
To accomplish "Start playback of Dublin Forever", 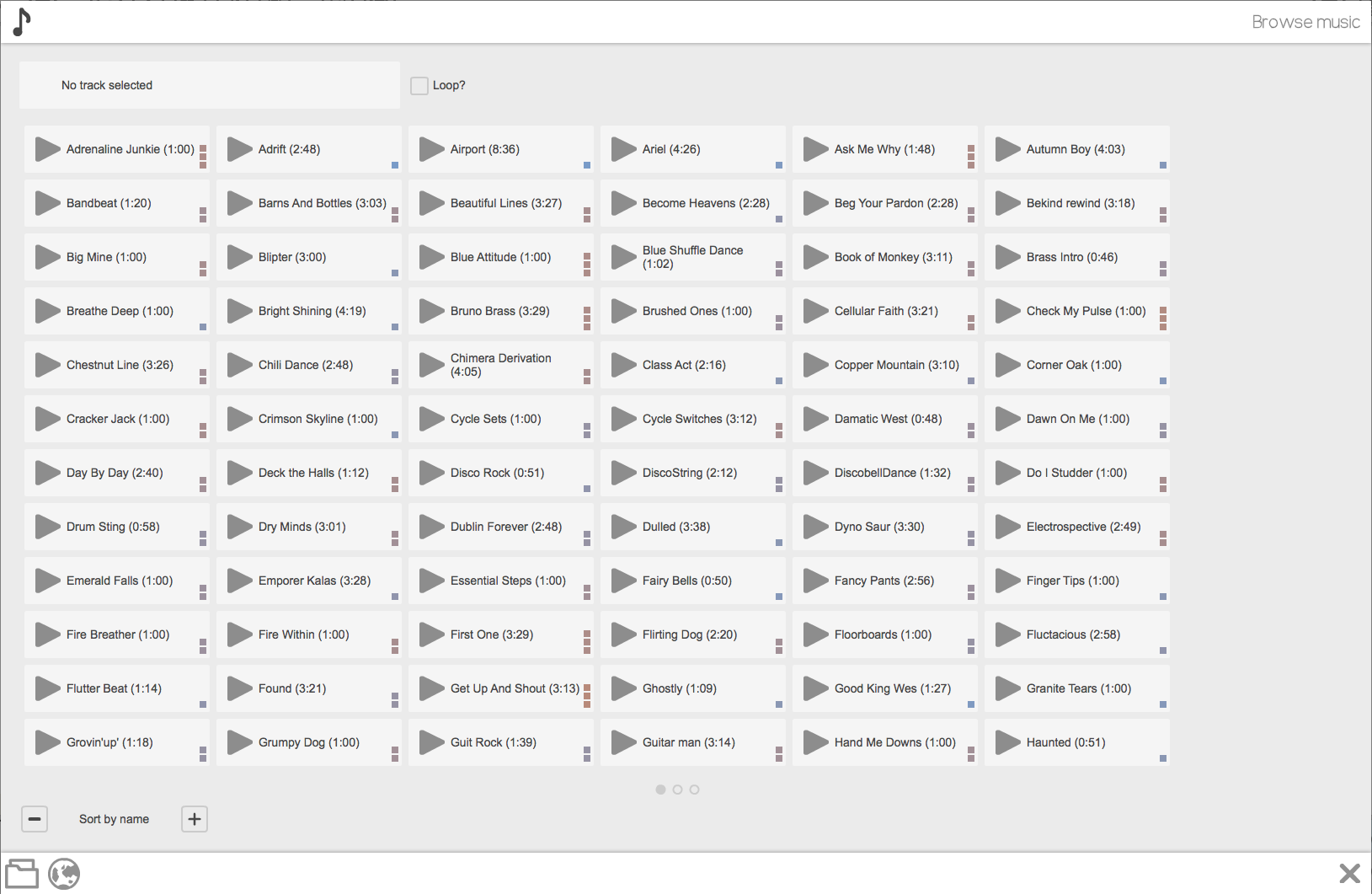I will pyautogui.click(x=431, y=527).
